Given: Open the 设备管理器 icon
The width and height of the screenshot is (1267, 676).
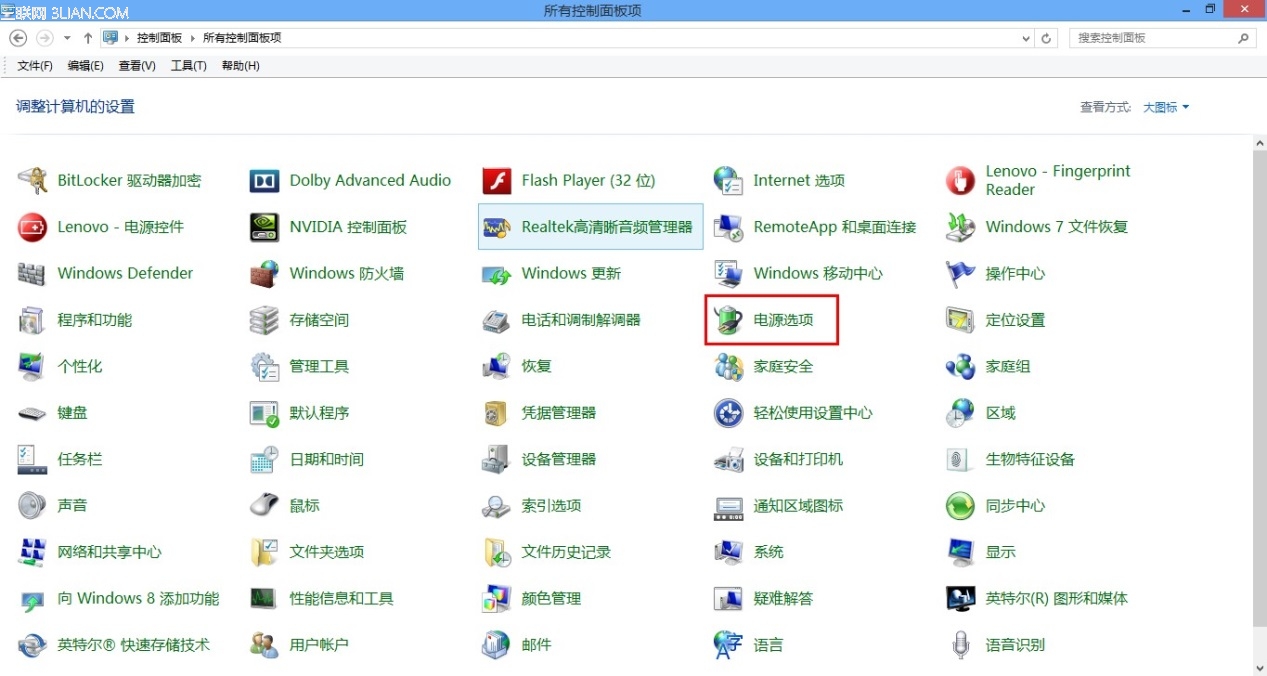Looking at the screenshot, I should tap(496, 459).
